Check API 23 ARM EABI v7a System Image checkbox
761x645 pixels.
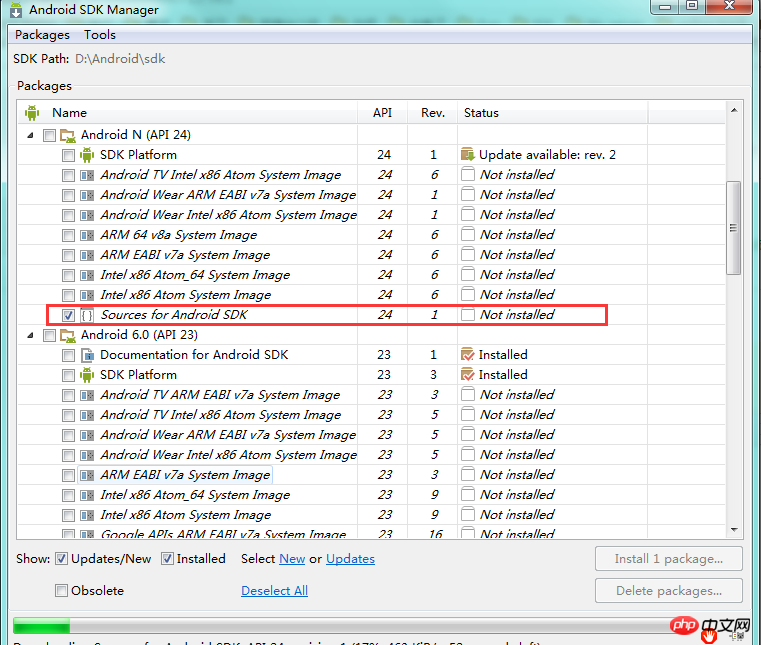click(x=68, y=476)
